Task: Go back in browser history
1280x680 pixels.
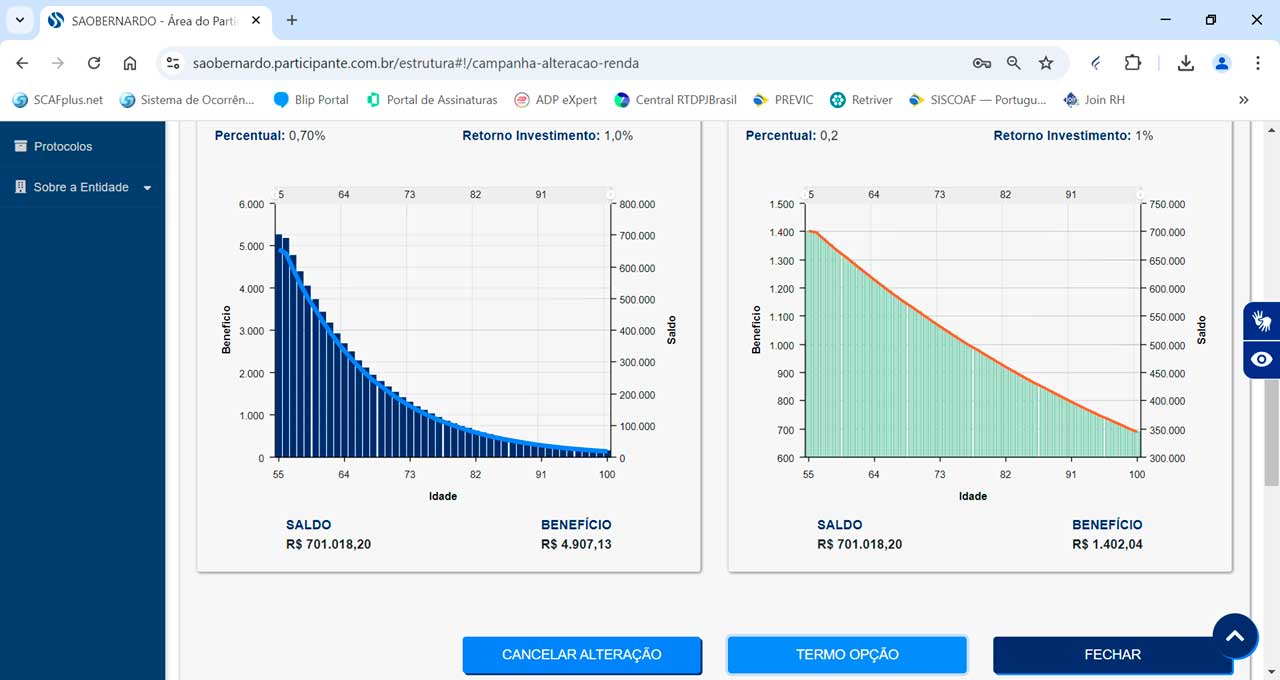Action: [x=22, y=63]
